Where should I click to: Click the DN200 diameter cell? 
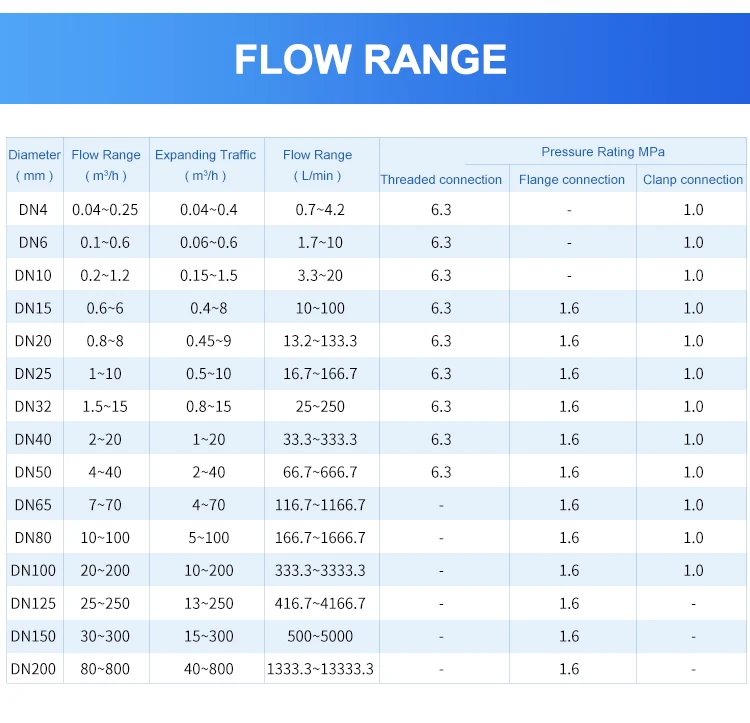(33, 668)
